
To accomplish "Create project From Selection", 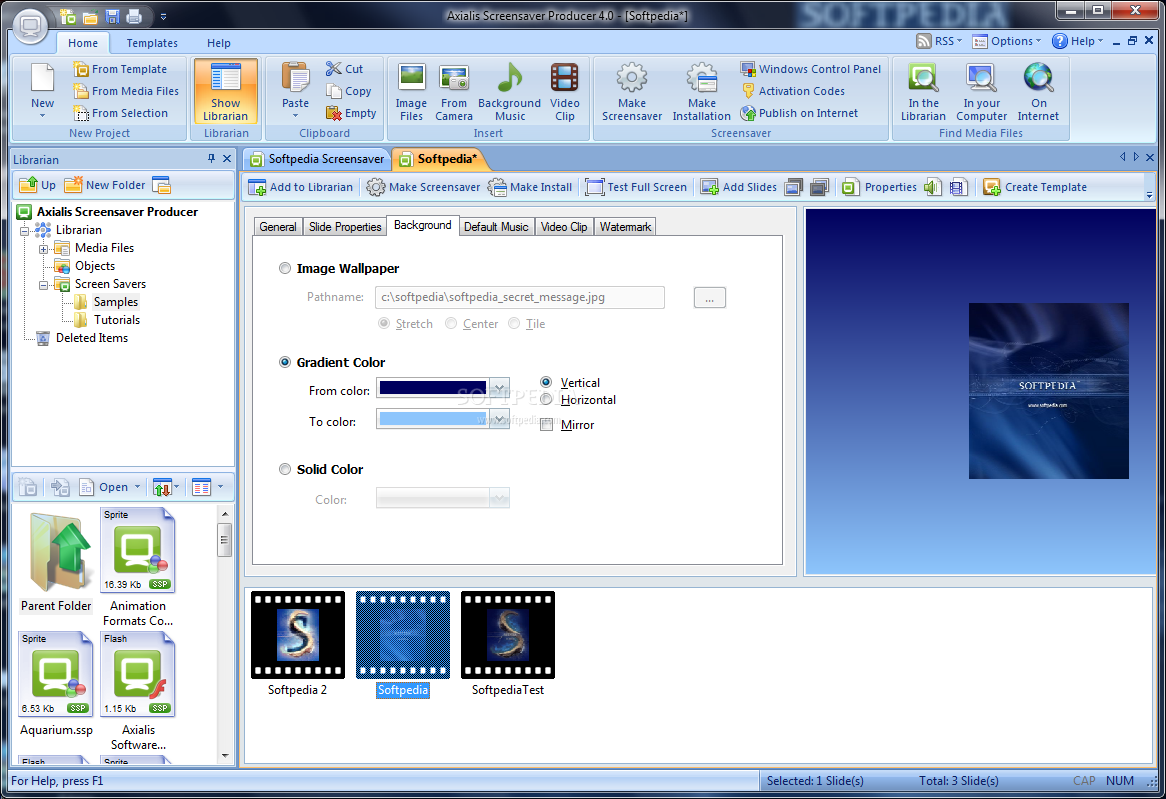I will click(120, 113).
